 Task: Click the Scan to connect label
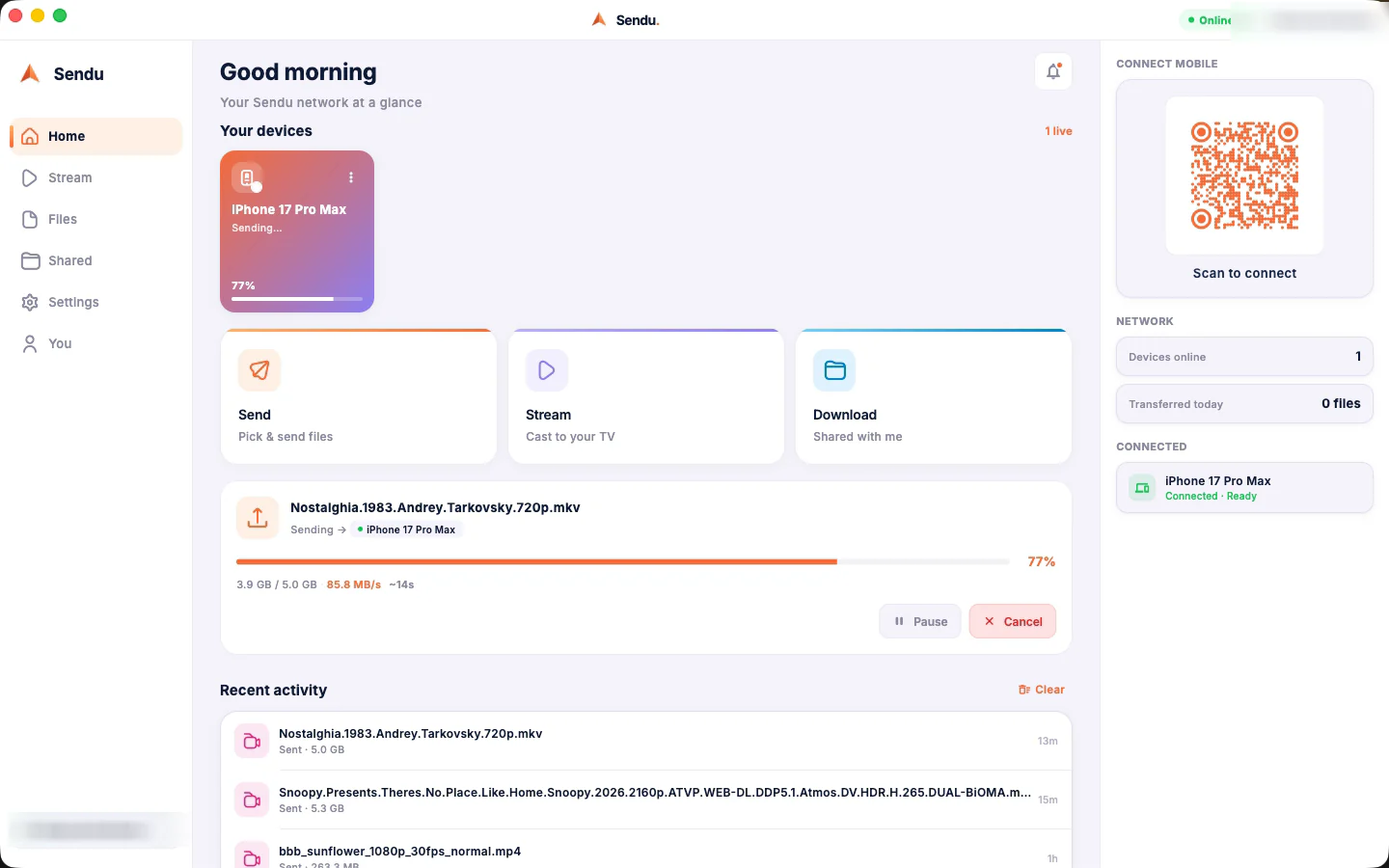point(1244,273)
